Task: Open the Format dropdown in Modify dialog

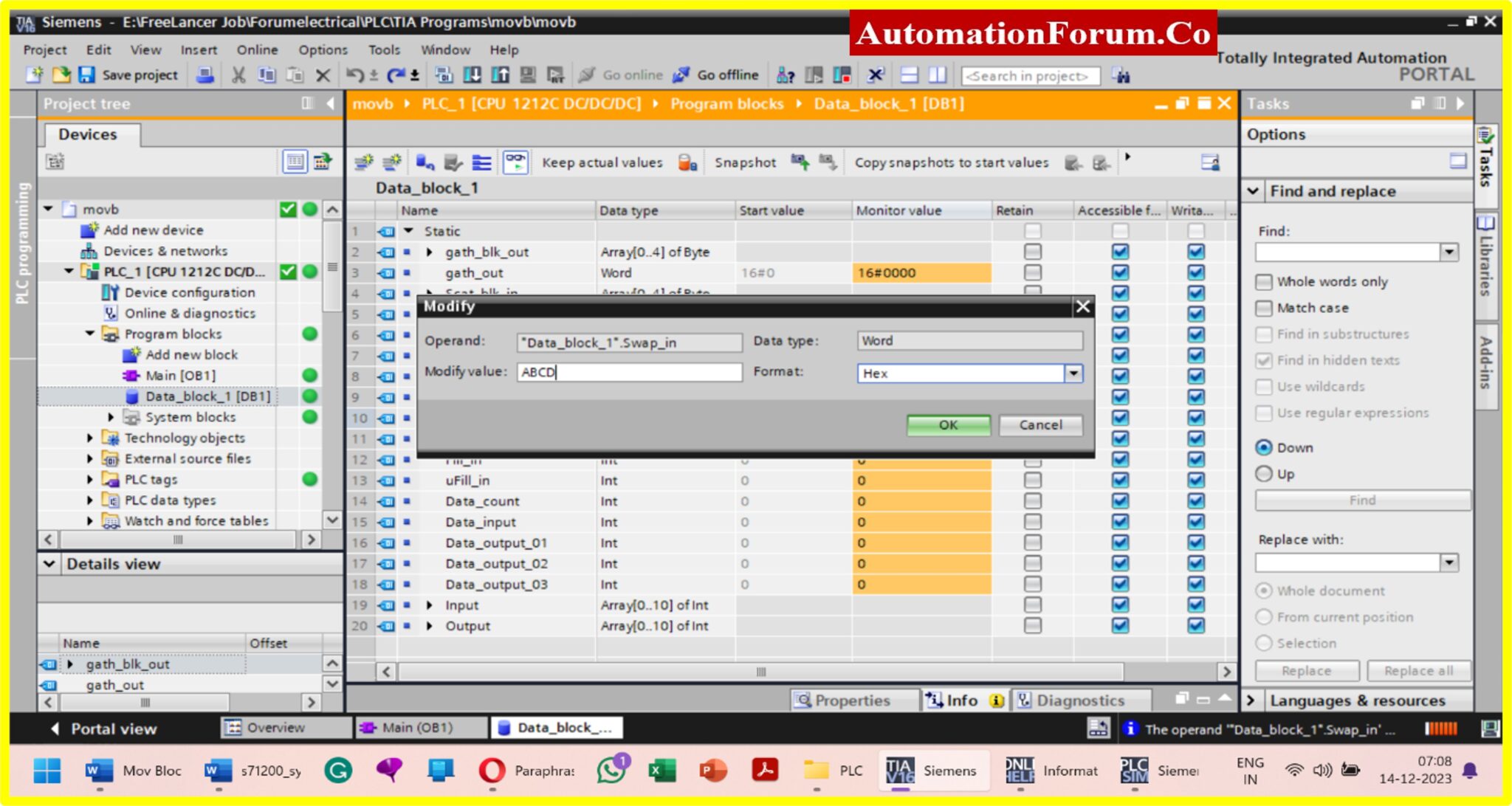Action: (x=1073, y=373)
